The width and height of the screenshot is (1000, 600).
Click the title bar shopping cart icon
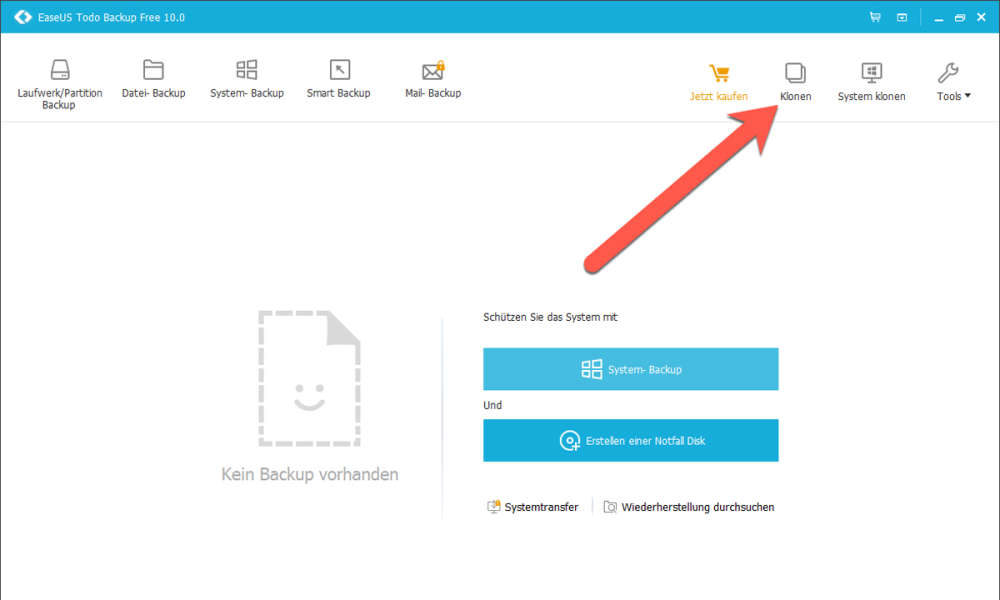875,17
